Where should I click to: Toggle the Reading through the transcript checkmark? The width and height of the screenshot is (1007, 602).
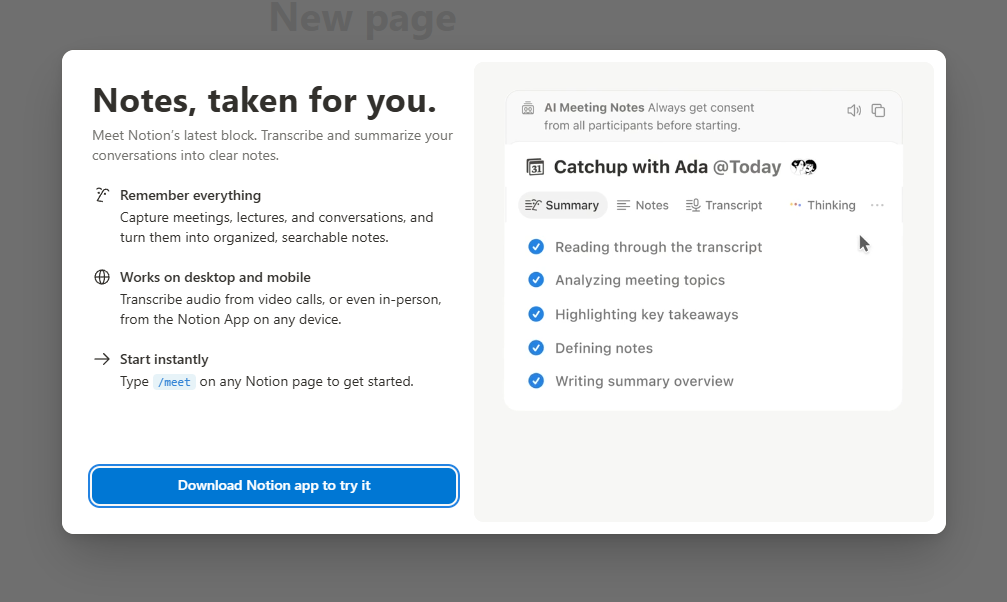[536, 247]
